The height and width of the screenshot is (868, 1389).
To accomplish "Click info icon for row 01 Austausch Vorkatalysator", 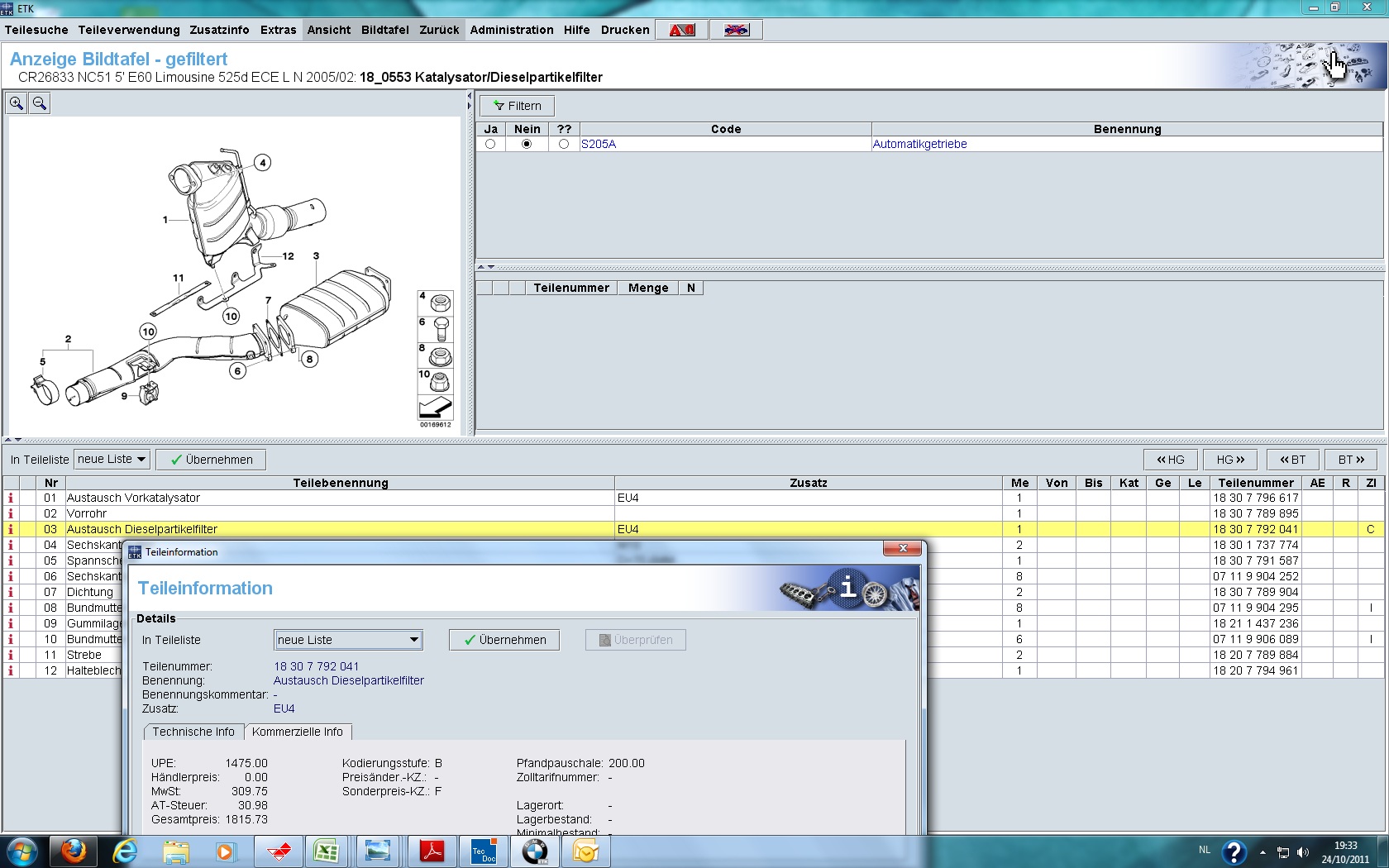I will [x=11, y=498].
